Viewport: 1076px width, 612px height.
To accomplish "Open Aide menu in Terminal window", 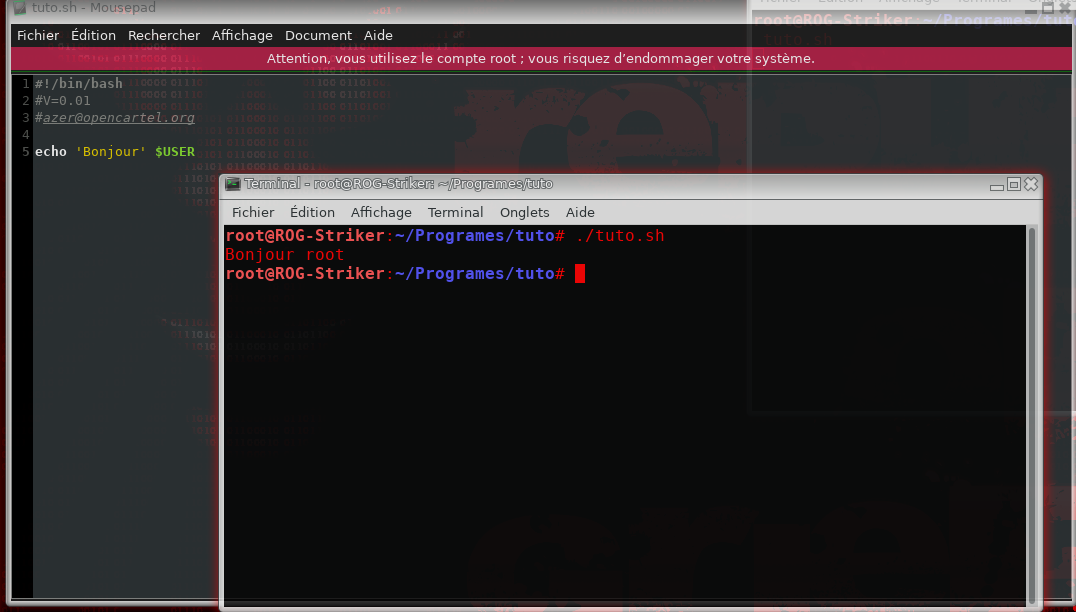I will click(x=580, y=213).
